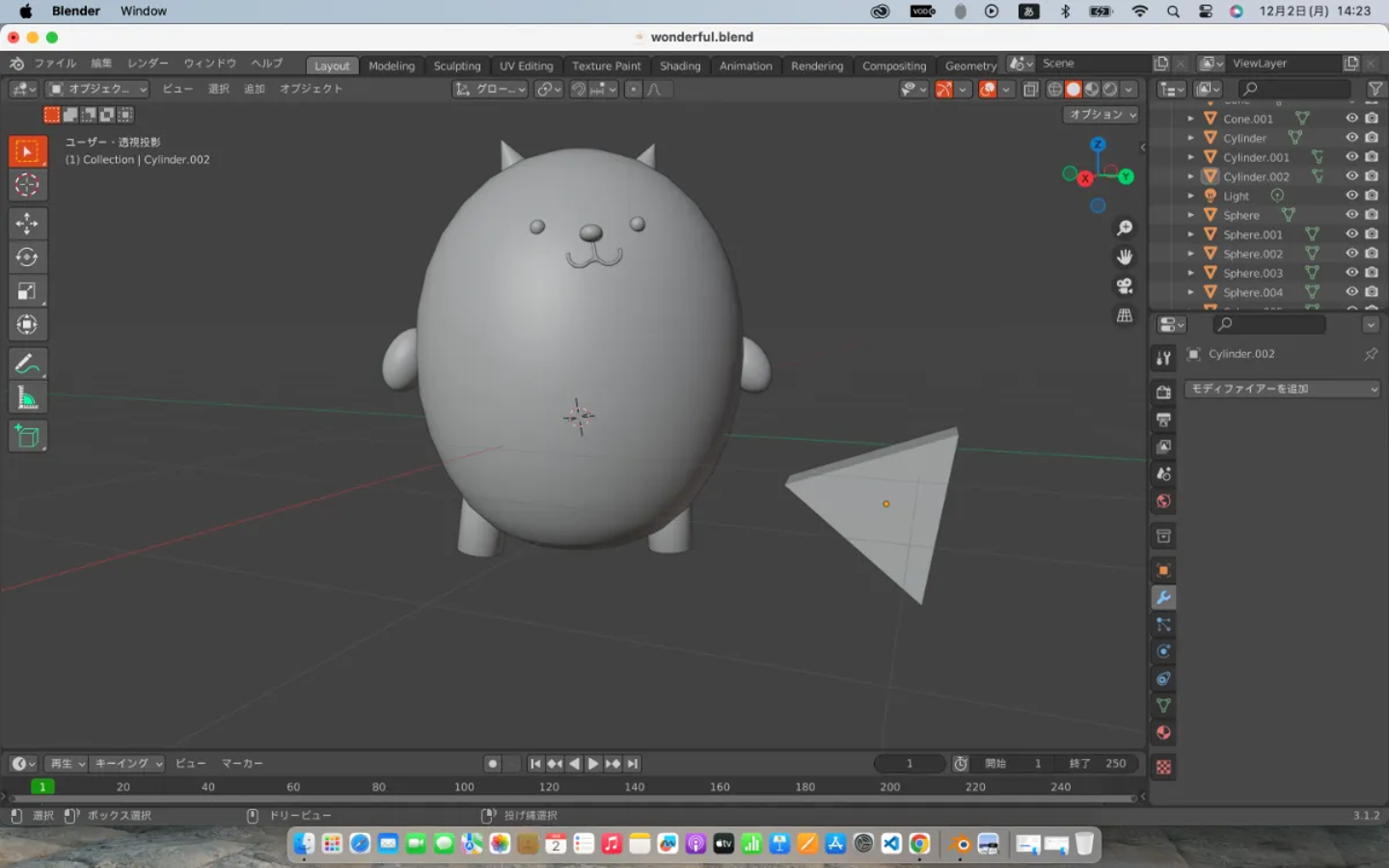
Task: Disable rendering for Sphere.001 camera icon
Action: click(1371, 234)
